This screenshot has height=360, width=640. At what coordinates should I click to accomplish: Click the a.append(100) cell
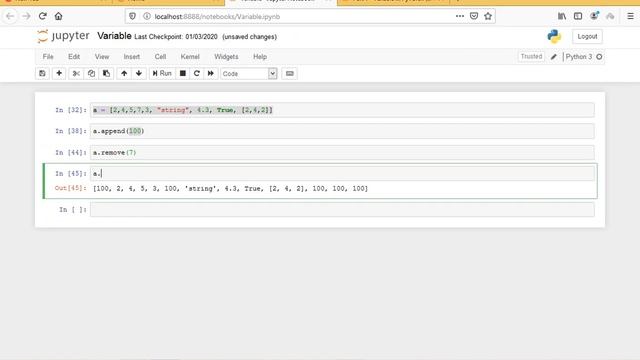342,131
